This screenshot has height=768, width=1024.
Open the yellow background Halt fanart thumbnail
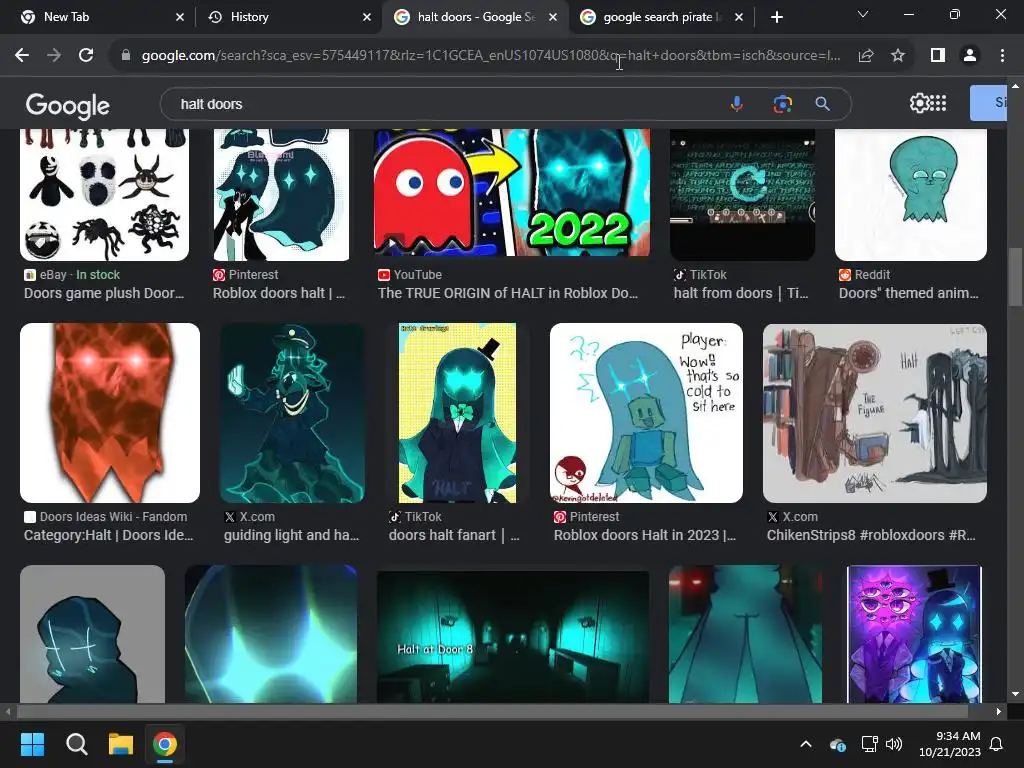pos(457,413)
